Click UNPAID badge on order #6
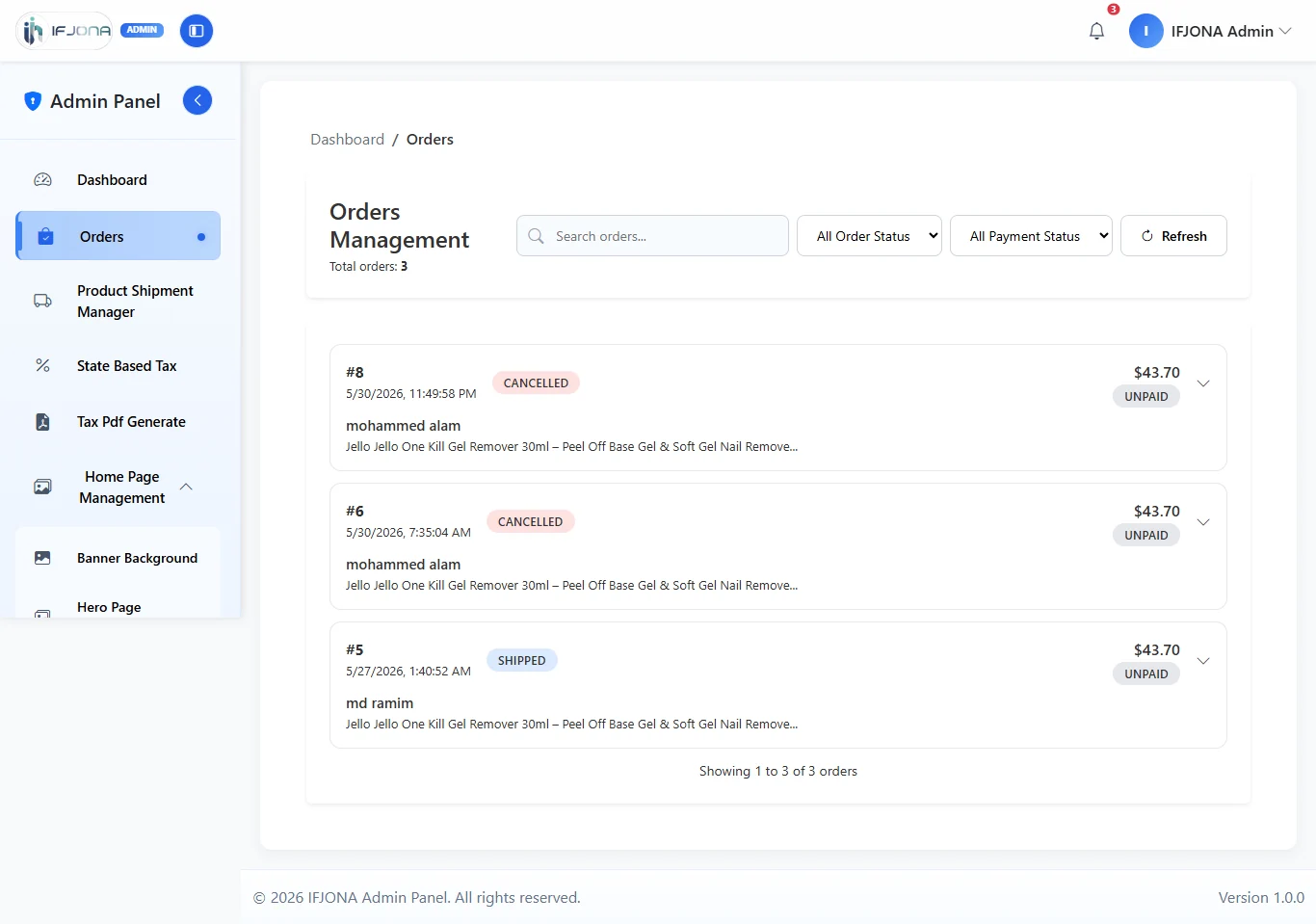The image size is (1316, 924). coord(1145,535)
